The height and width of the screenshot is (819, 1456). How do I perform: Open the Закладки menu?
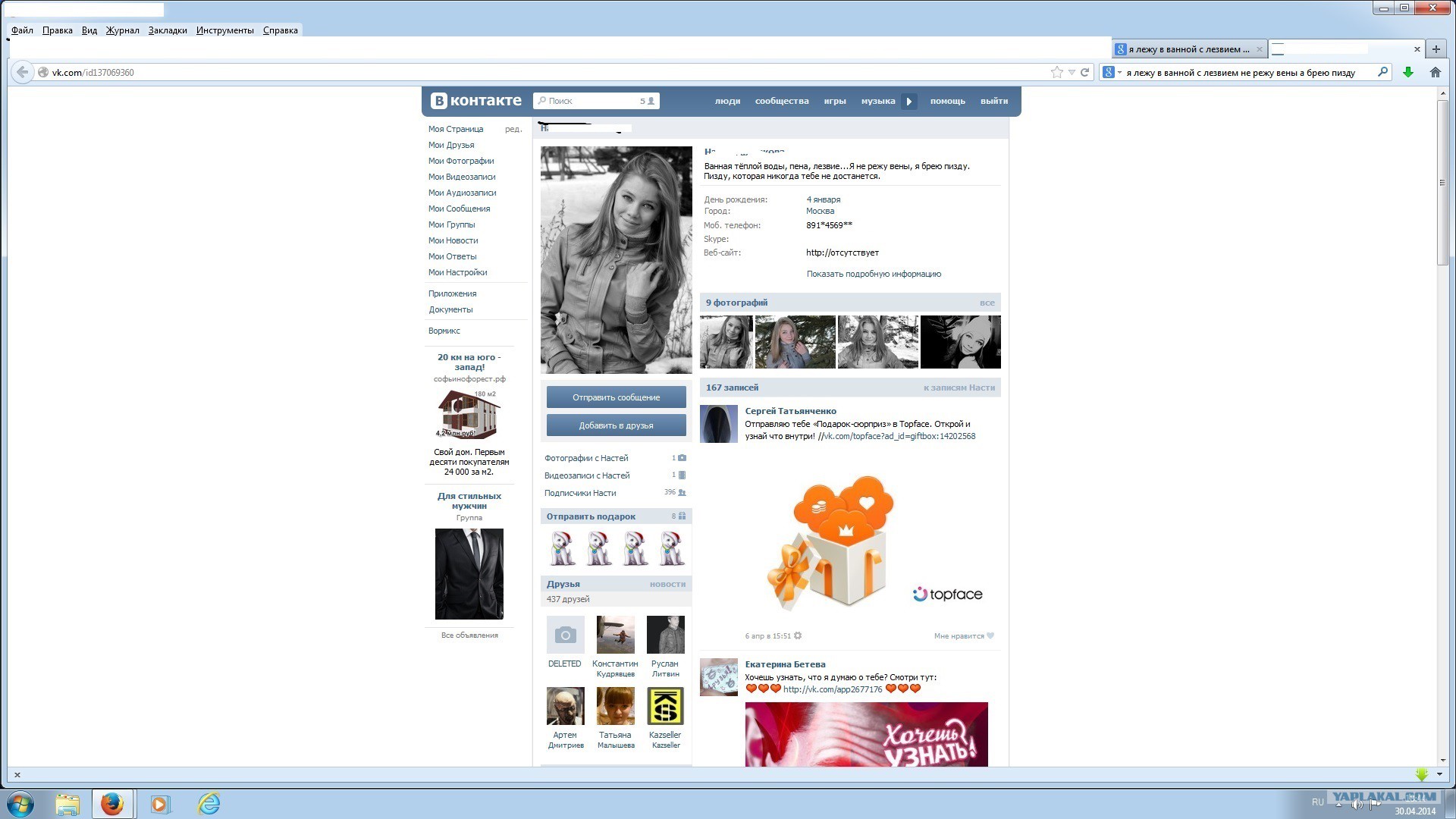pos(168,30)
